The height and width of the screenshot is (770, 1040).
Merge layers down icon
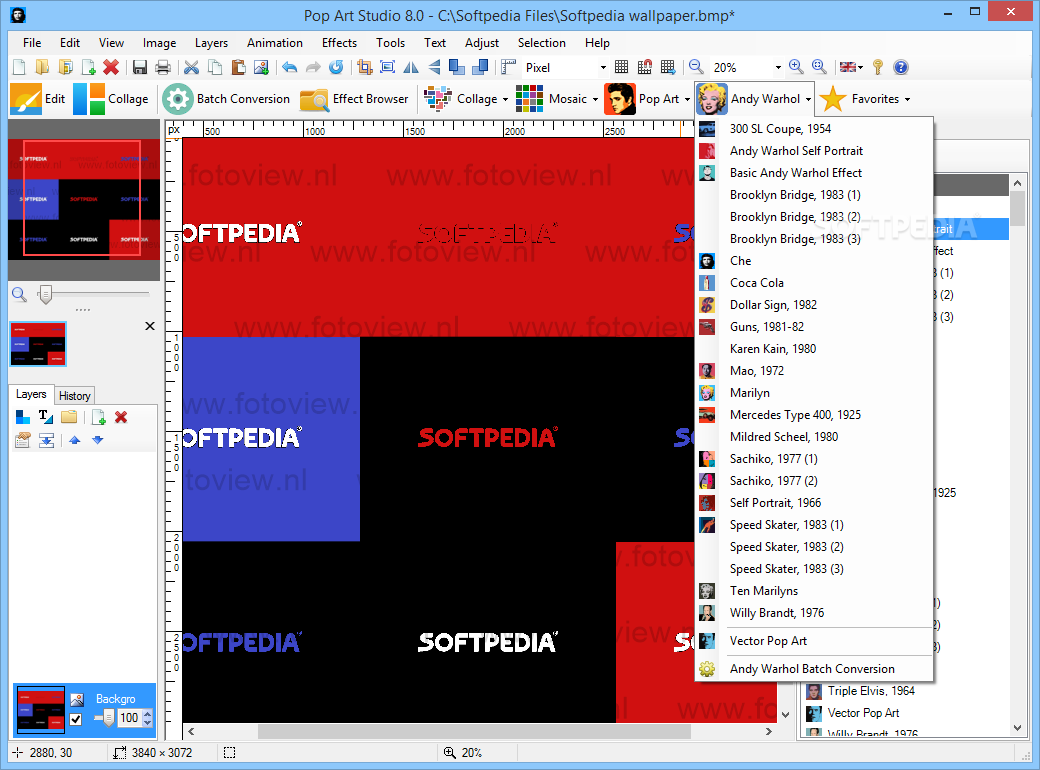point(46,440)
